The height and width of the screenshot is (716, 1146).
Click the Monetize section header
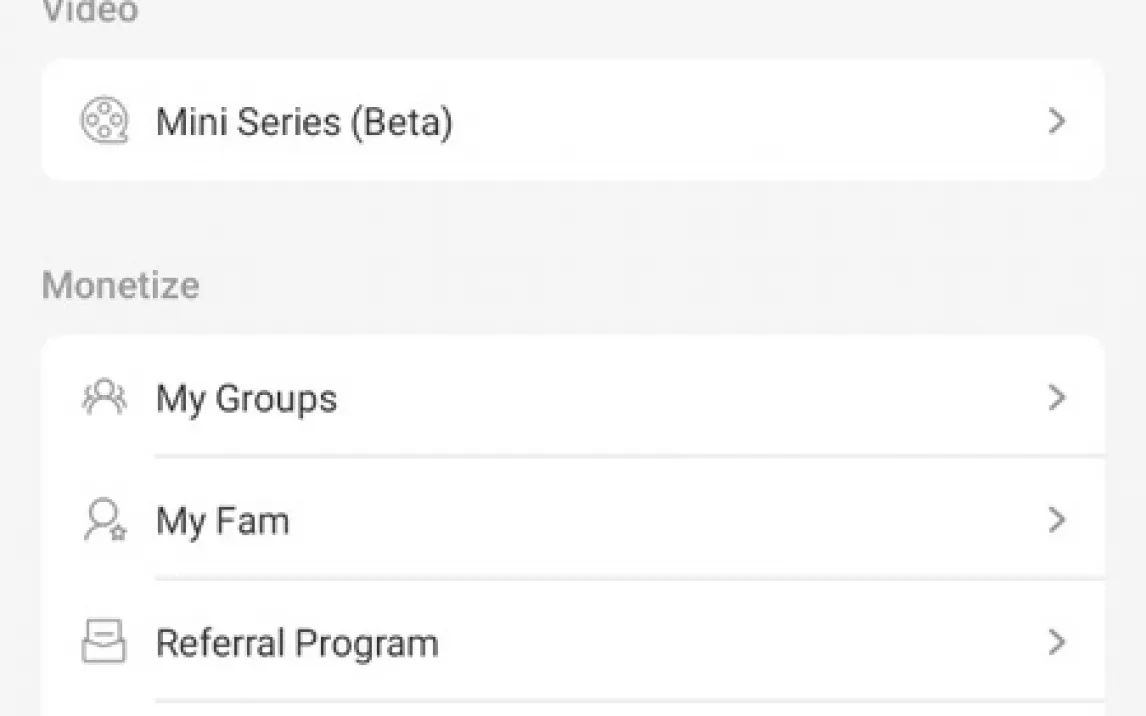click(120, 286)
